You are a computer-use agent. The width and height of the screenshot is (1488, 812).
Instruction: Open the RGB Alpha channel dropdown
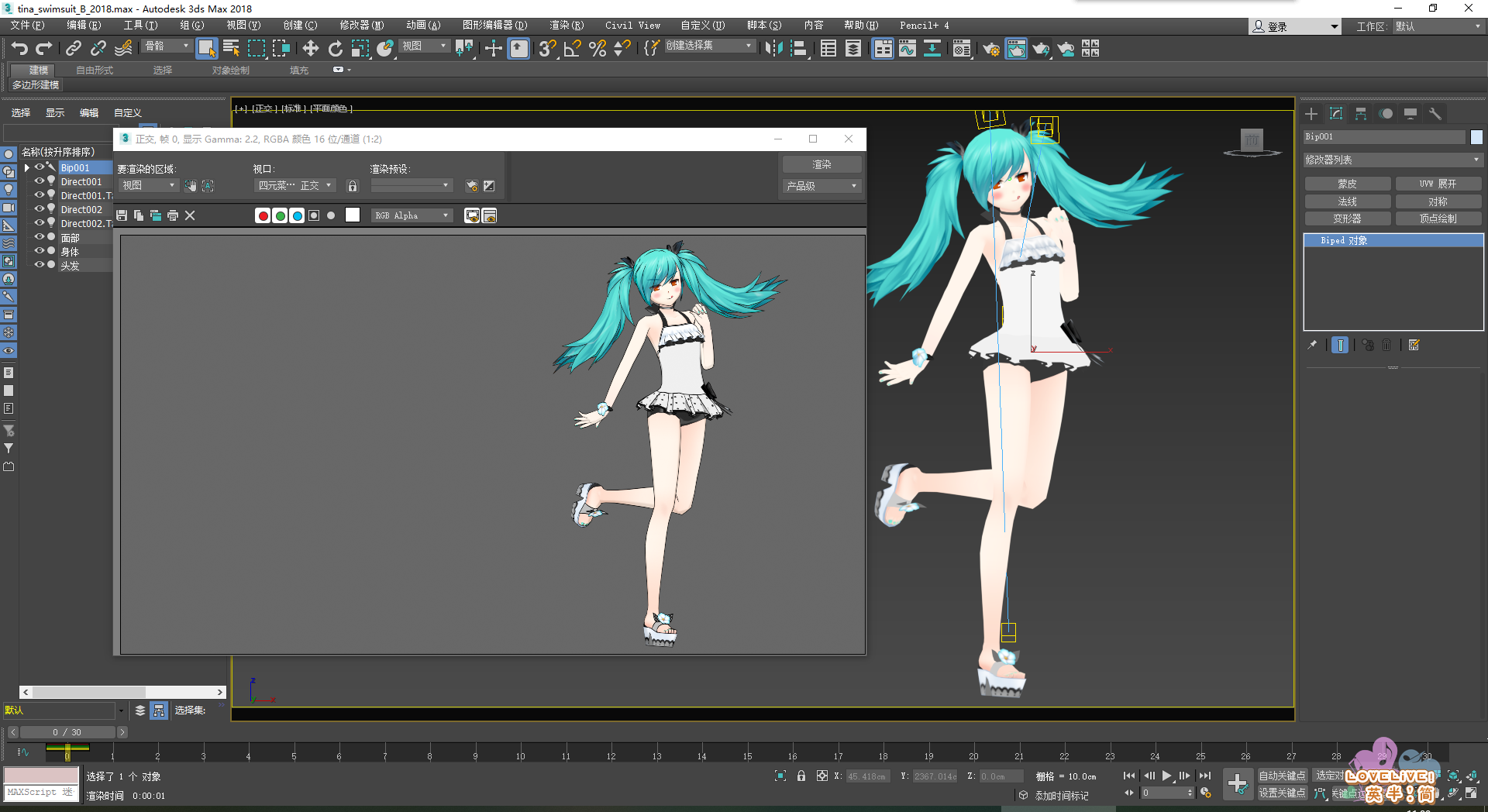click(412, 215)
